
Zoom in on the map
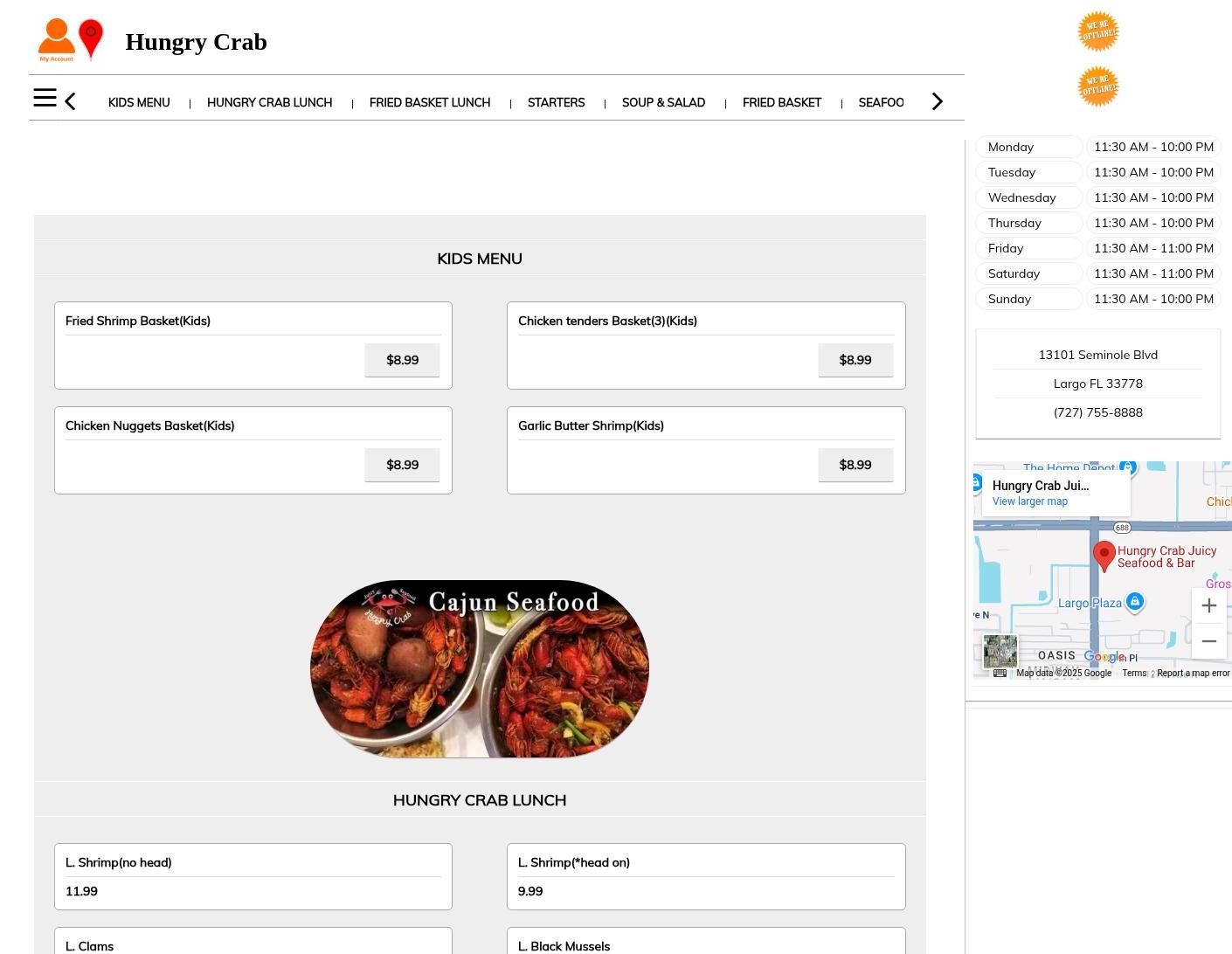click(1209, 605)
